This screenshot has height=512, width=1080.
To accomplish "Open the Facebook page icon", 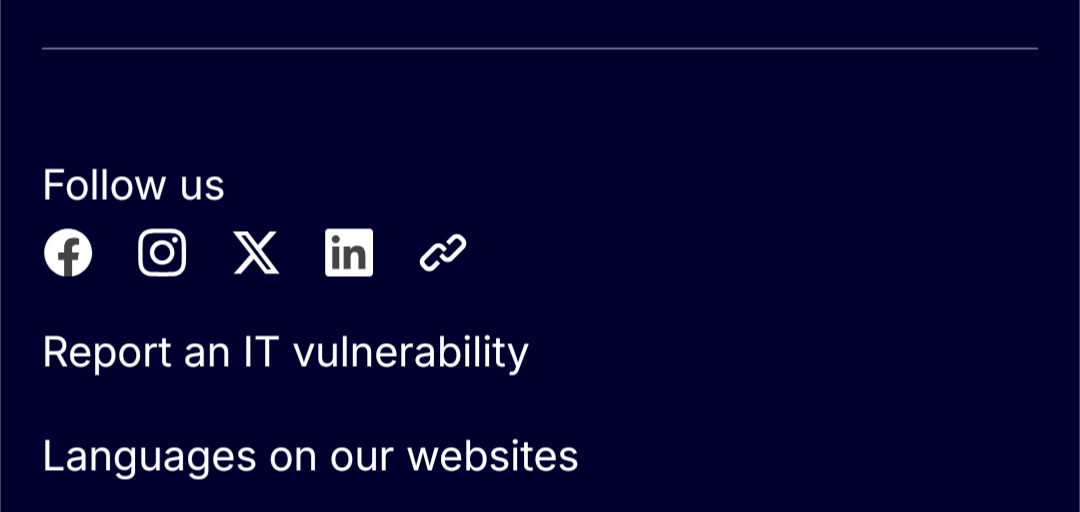I will click(68, 253).
